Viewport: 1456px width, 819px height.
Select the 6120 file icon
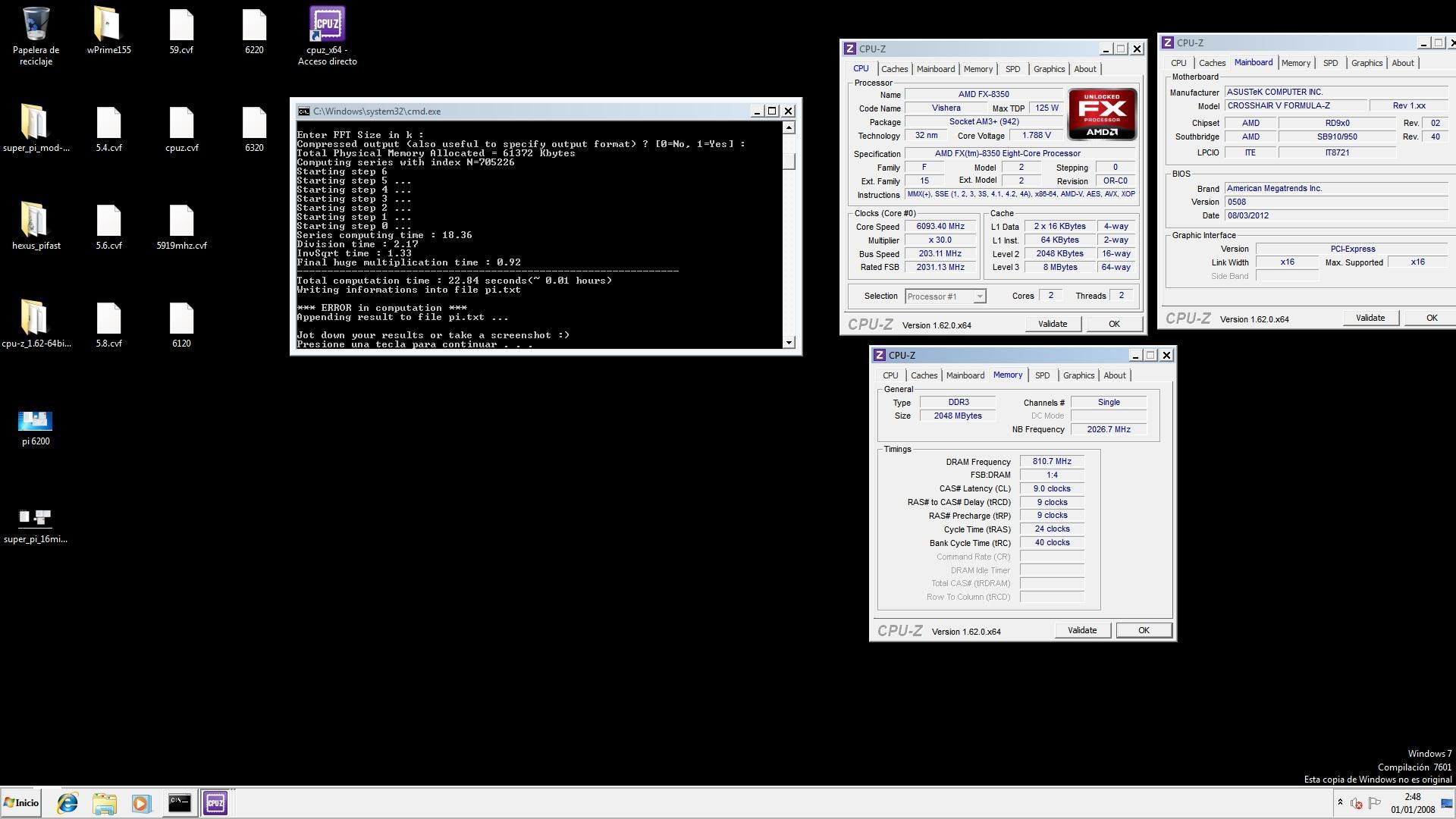coord(181,324)
